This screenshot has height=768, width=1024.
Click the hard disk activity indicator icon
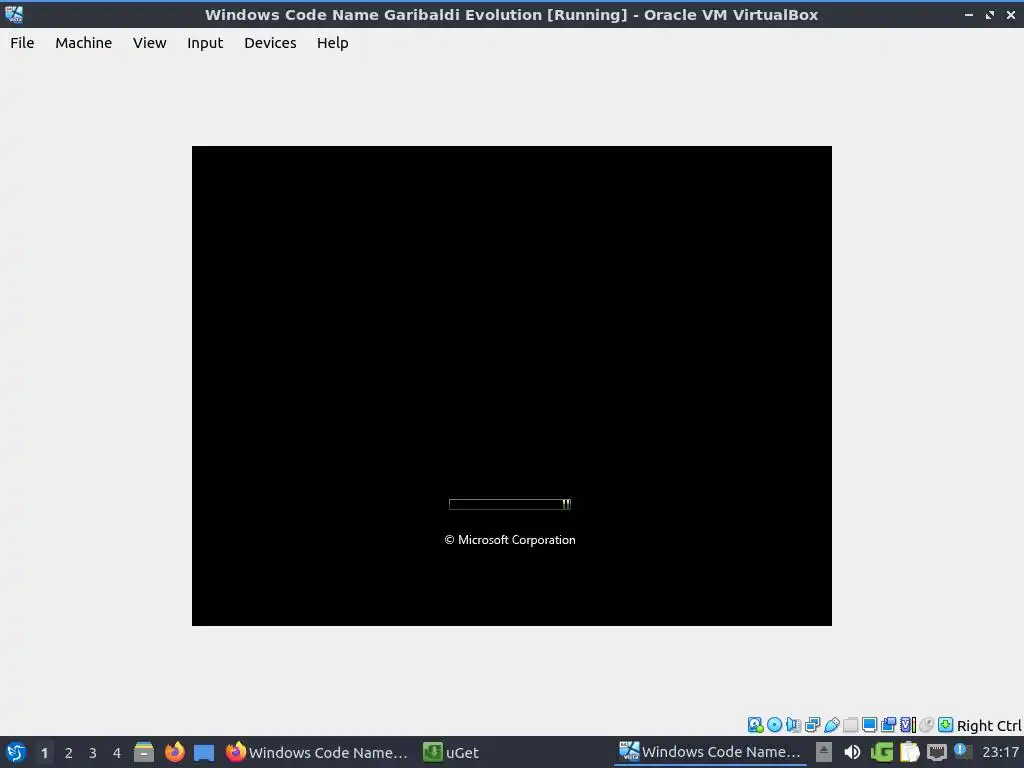pyautogui.click(x=756, y=725)
